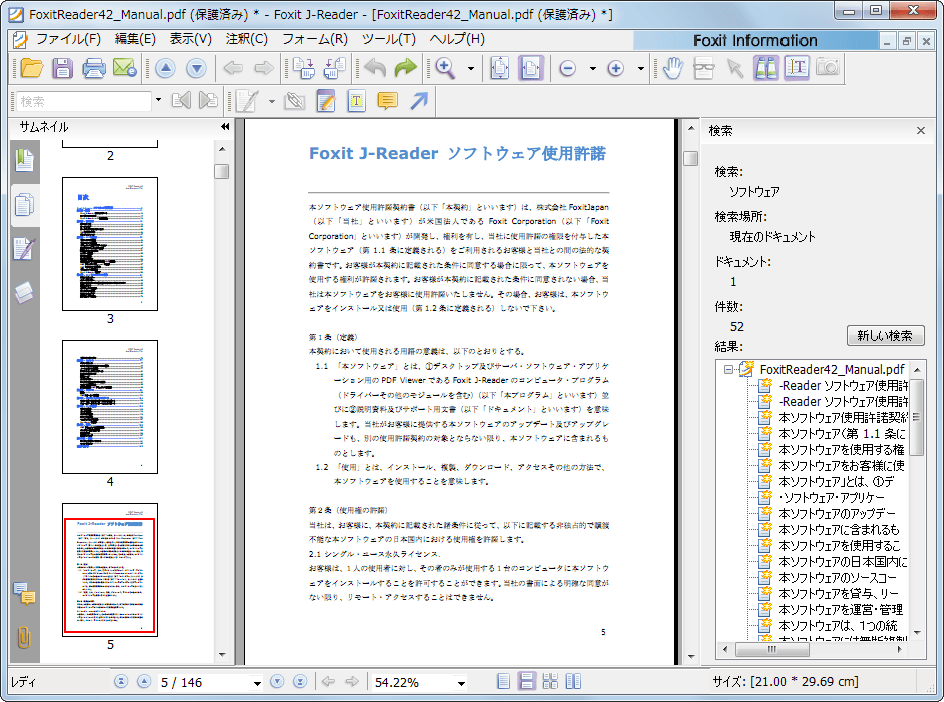Click the Save floppy disk icon
Screen dimensions: 944x702
pos(63,68)
